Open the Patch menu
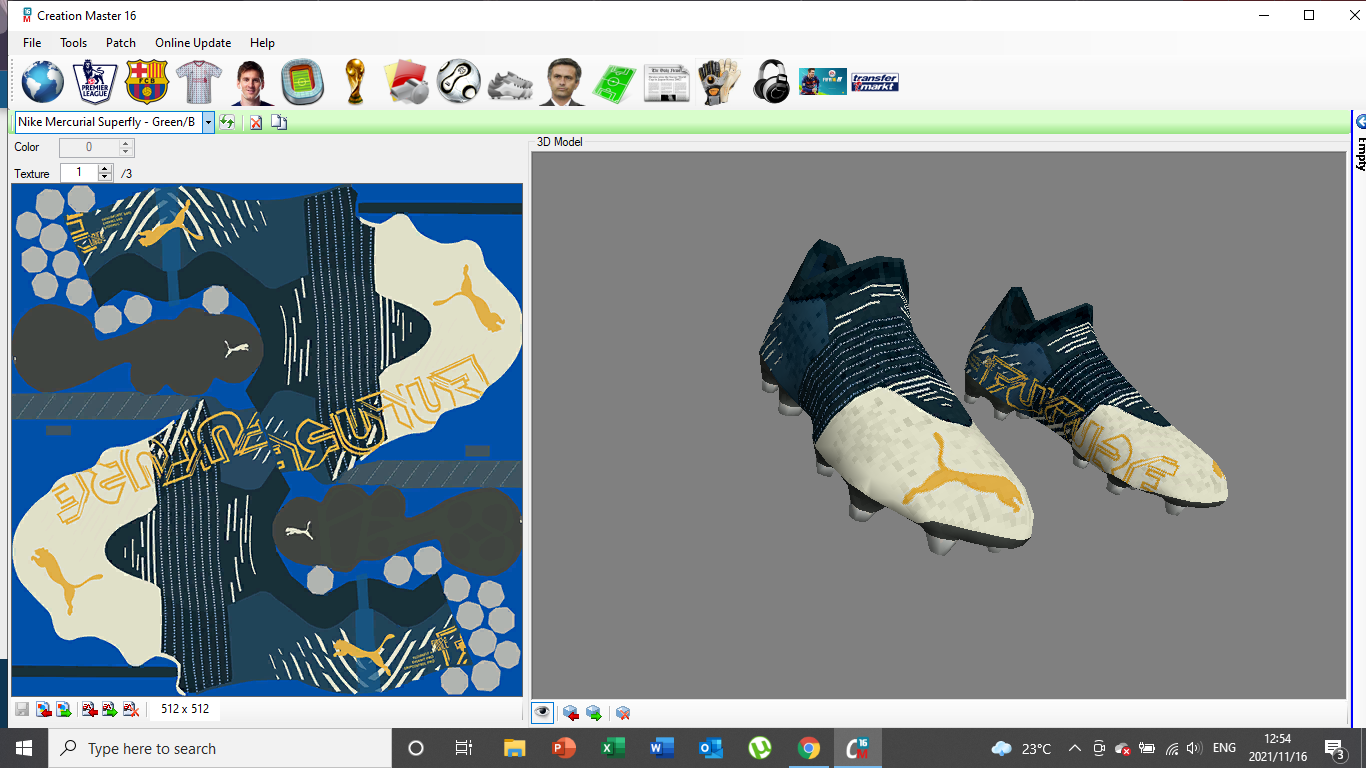The width and height of the screenshot is (1366, 768). [121, 43]
